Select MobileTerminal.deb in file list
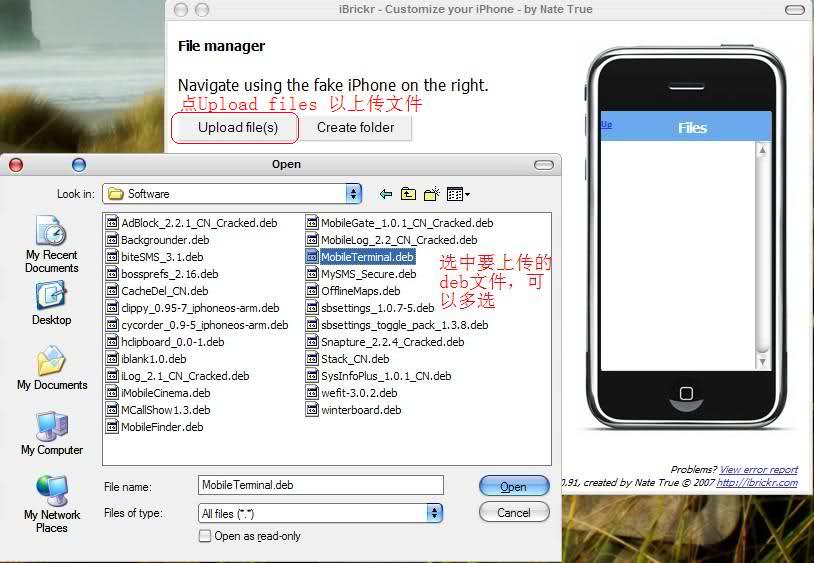814x563 pixels. point(361,257)
